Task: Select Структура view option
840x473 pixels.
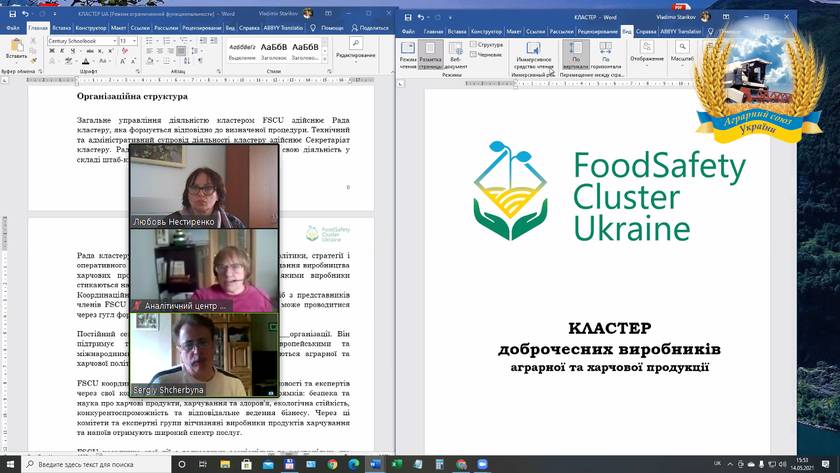Action: click(486, 44)
